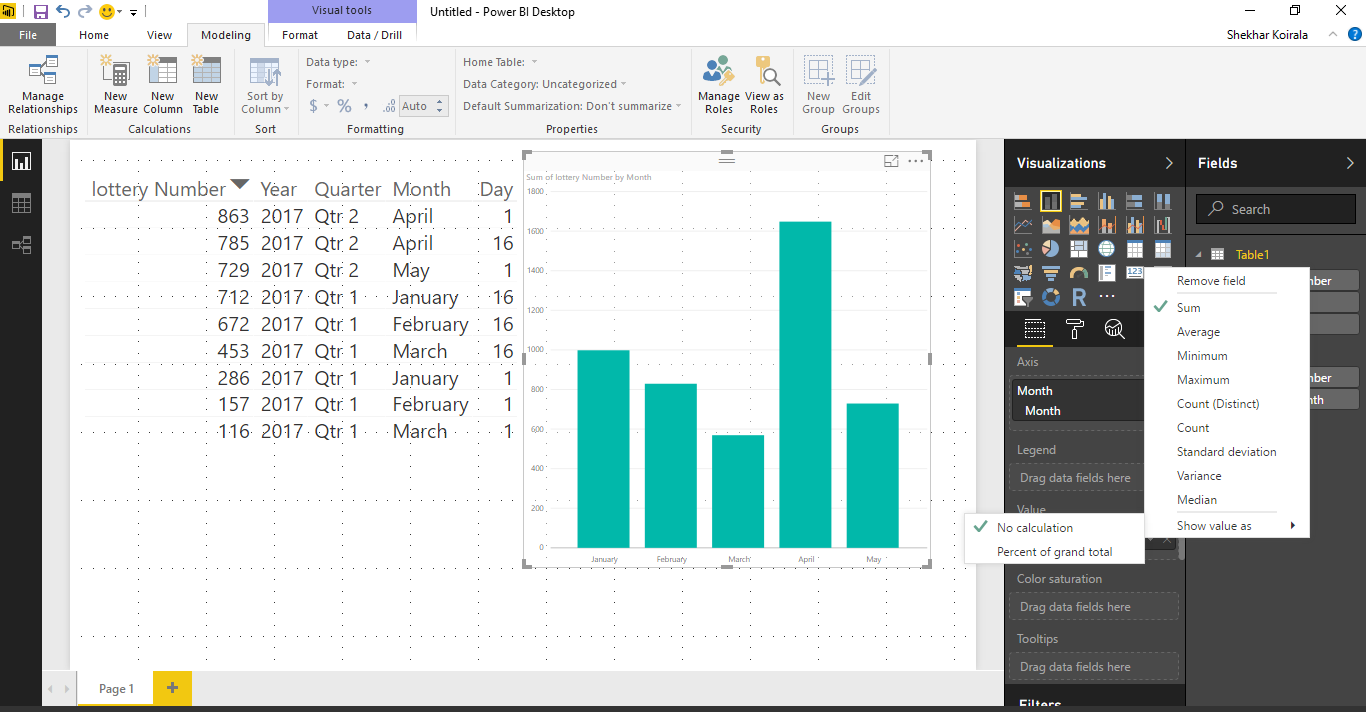Click Manage Roles button

[x=719, y=85]
